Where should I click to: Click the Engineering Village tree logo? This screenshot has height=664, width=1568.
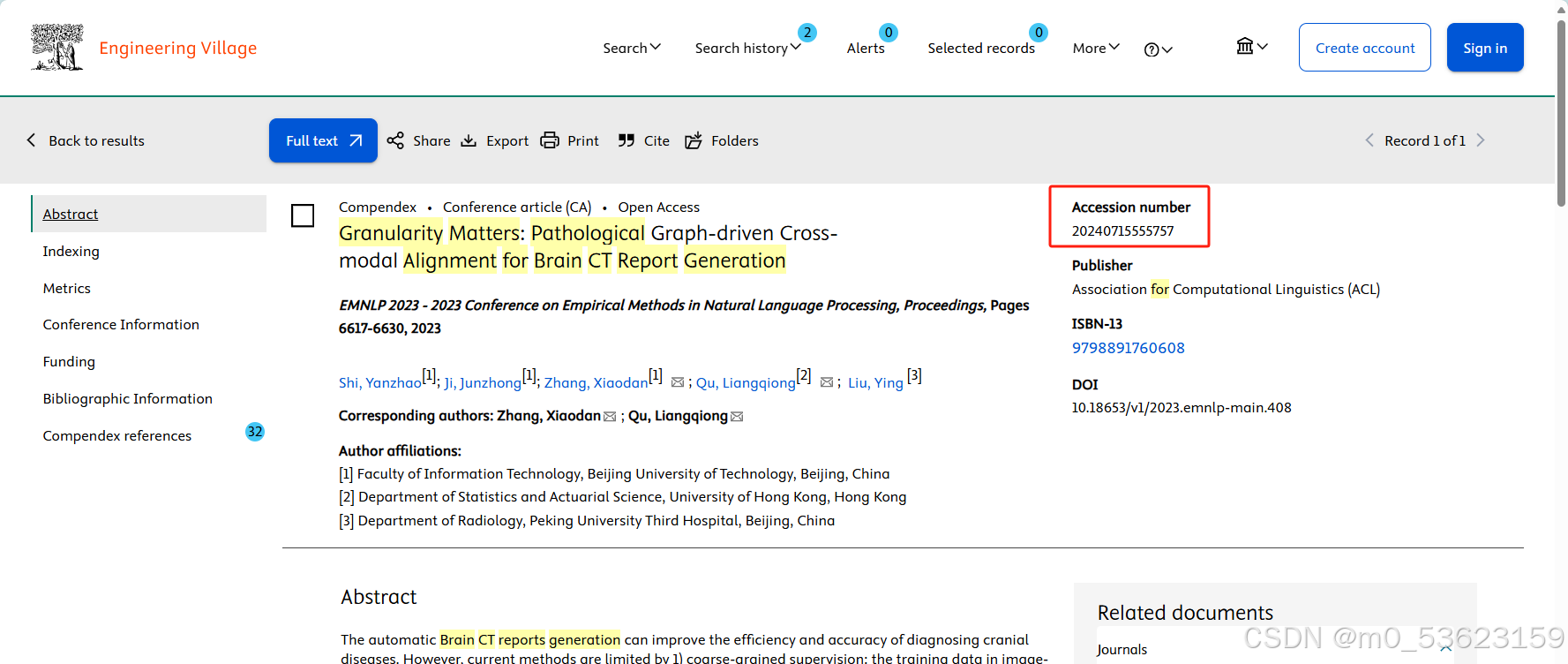(57, 47)
